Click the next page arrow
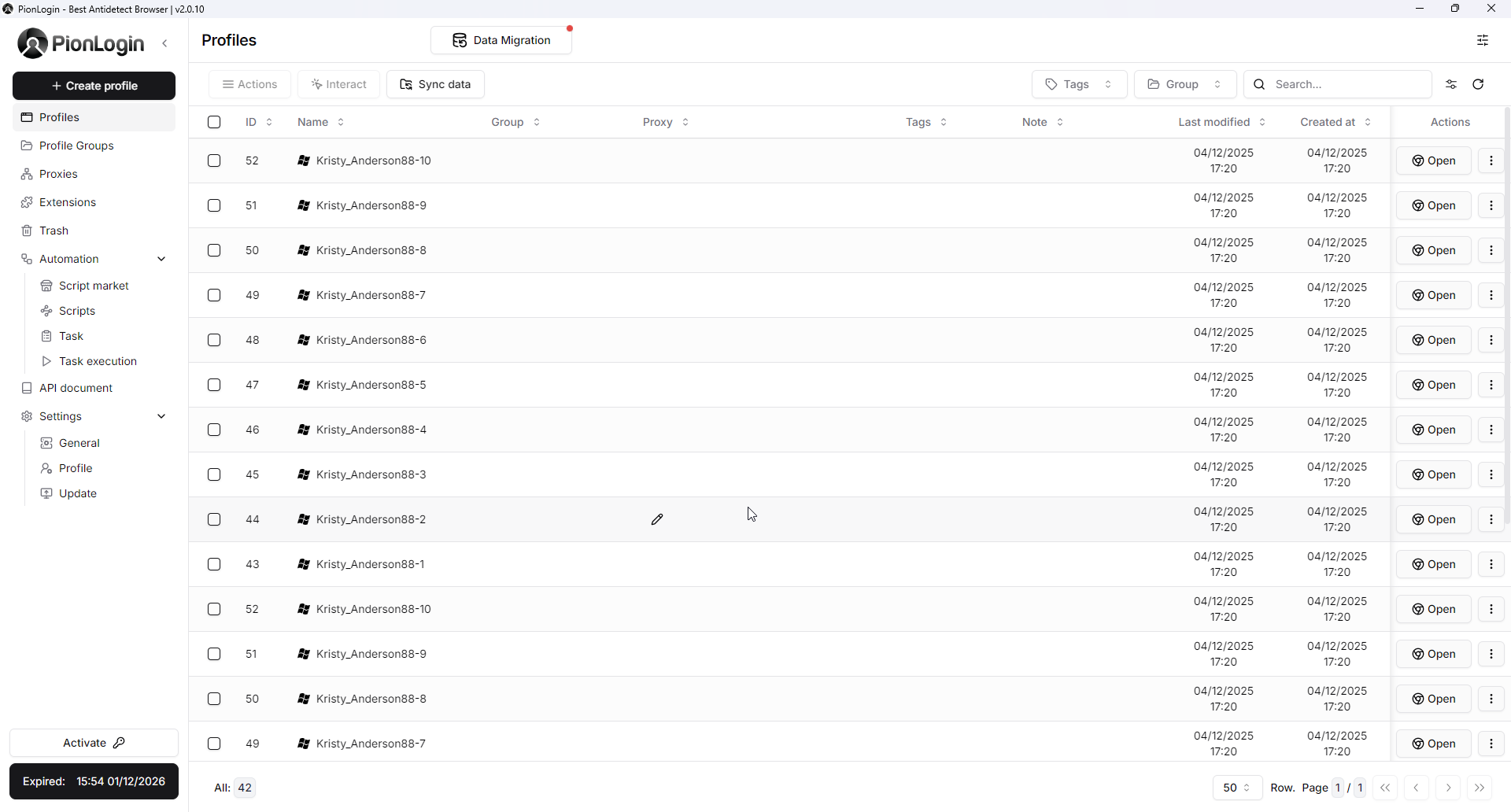 pyautogui.click(x=1448, y=788)
